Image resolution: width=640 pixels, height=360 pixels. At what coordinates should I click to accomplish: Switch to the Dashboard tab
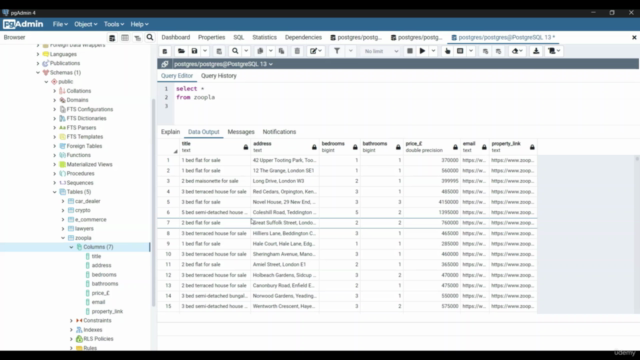click(x=176, y=37)
